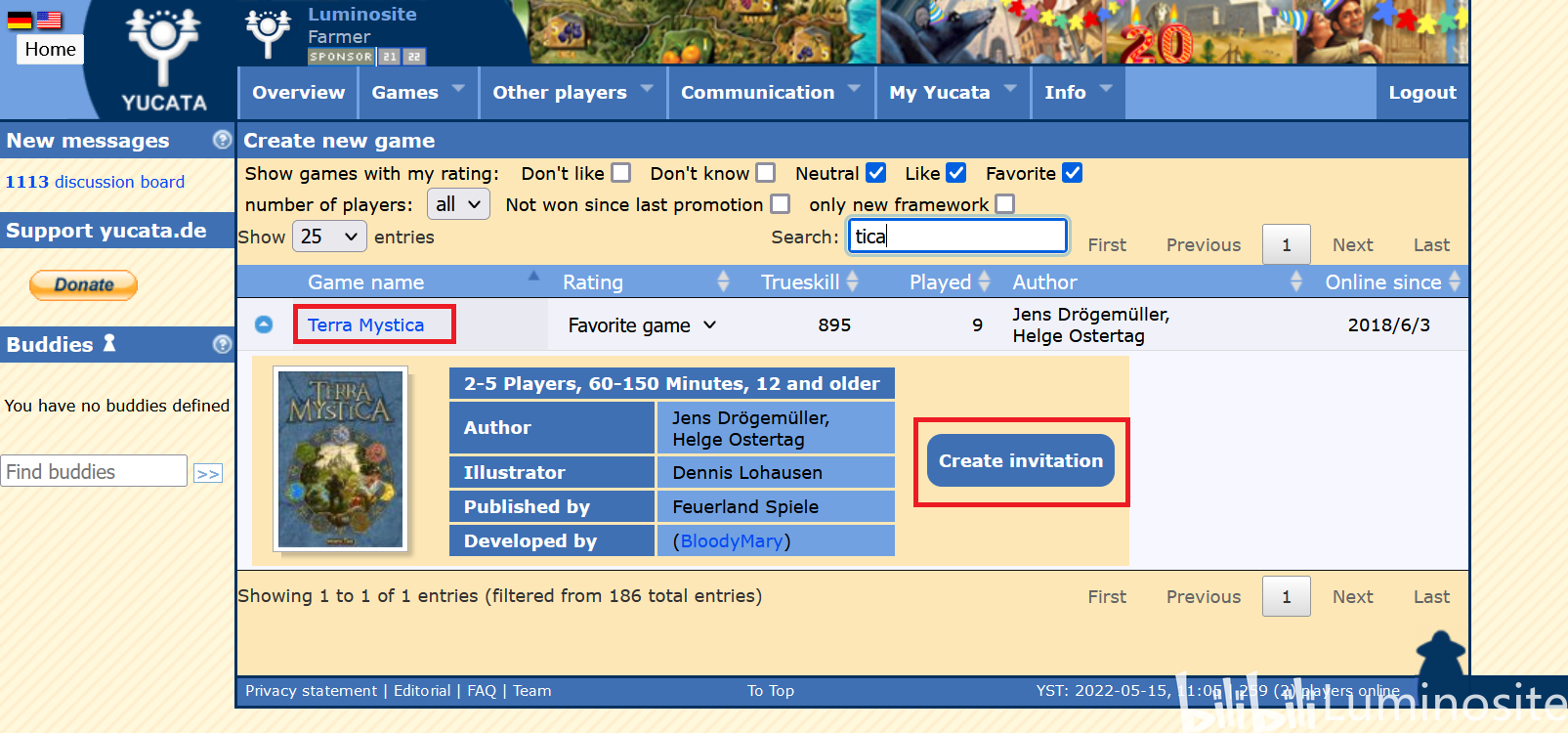Viewport: 1568px width, 733px height.
Task: Click the sponsor 22 badge
Action: tap(414, 57)
